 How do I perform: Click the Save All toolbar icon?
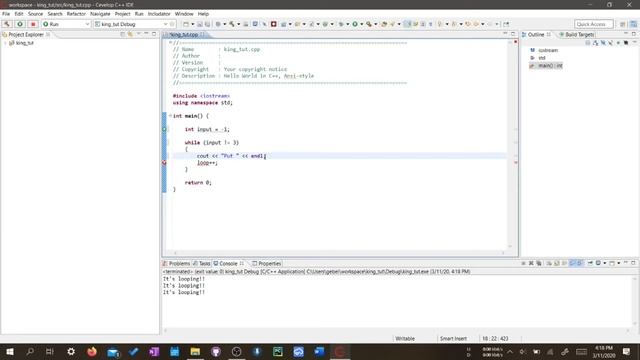click(x=207, y=24)
